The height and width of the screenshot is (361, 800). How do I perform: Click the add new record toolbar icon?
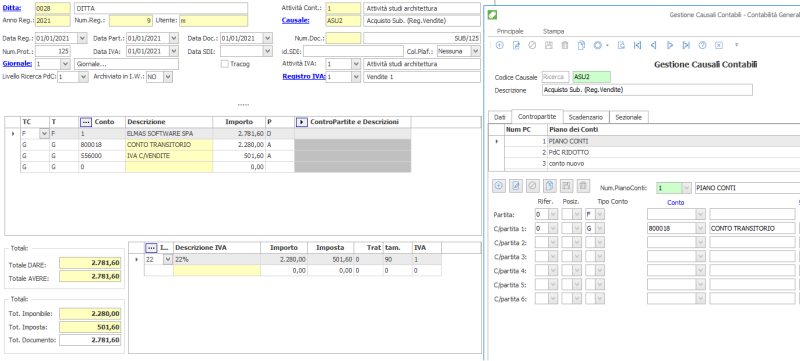(x=499, y=45)
